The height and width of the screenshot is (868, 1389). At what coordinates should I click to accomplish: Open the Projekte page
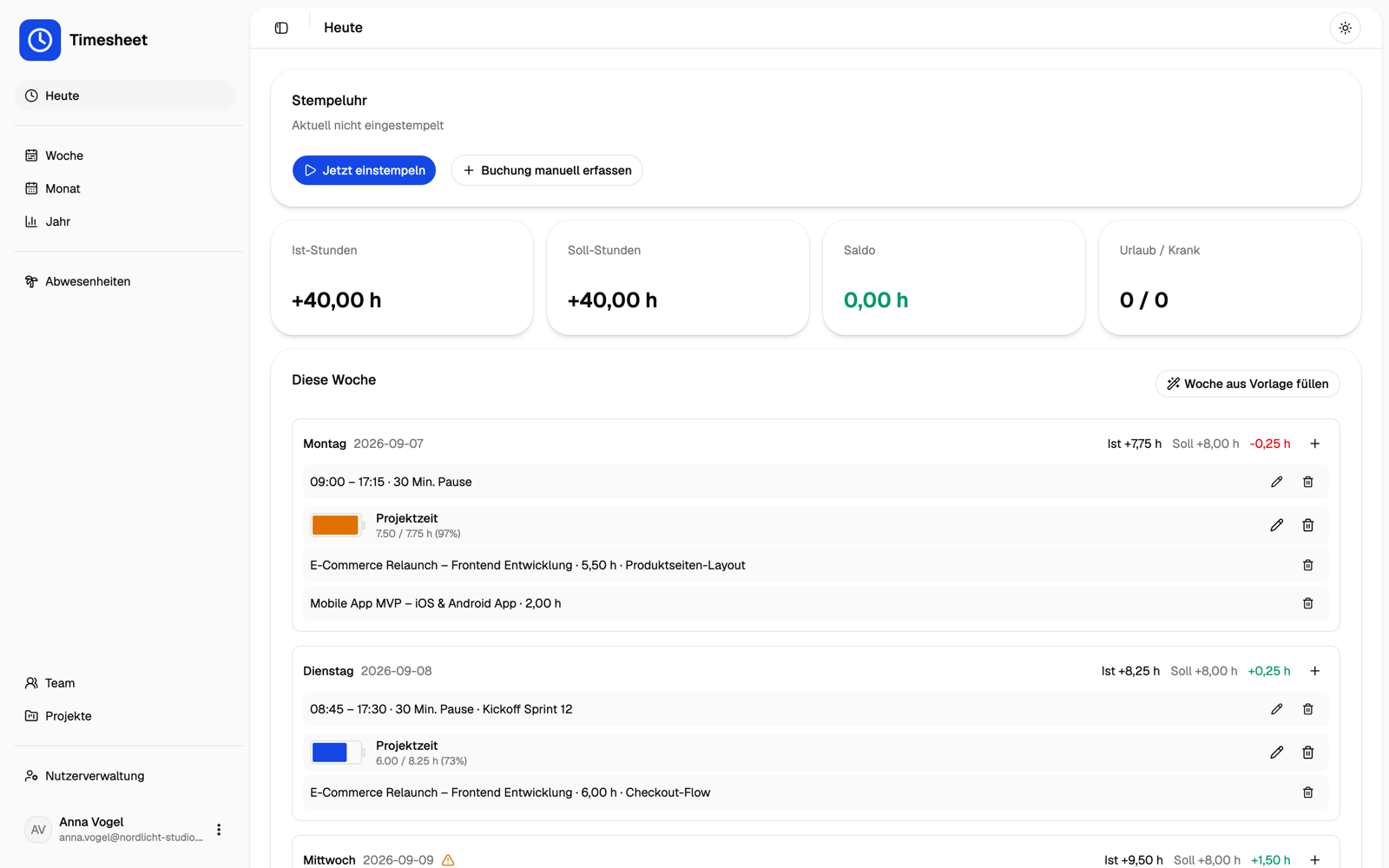click(x=125, y=716)
